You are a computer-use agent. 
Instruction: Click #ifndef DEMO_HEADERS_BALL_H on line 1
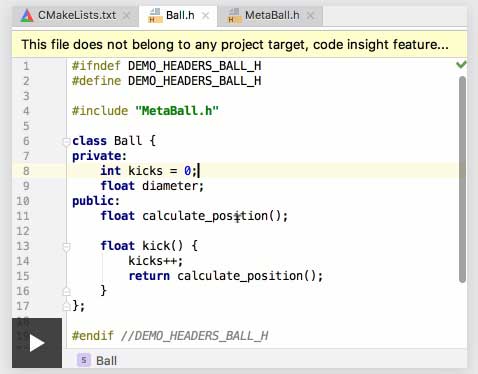pyautogui.click(x=166, y=66)
